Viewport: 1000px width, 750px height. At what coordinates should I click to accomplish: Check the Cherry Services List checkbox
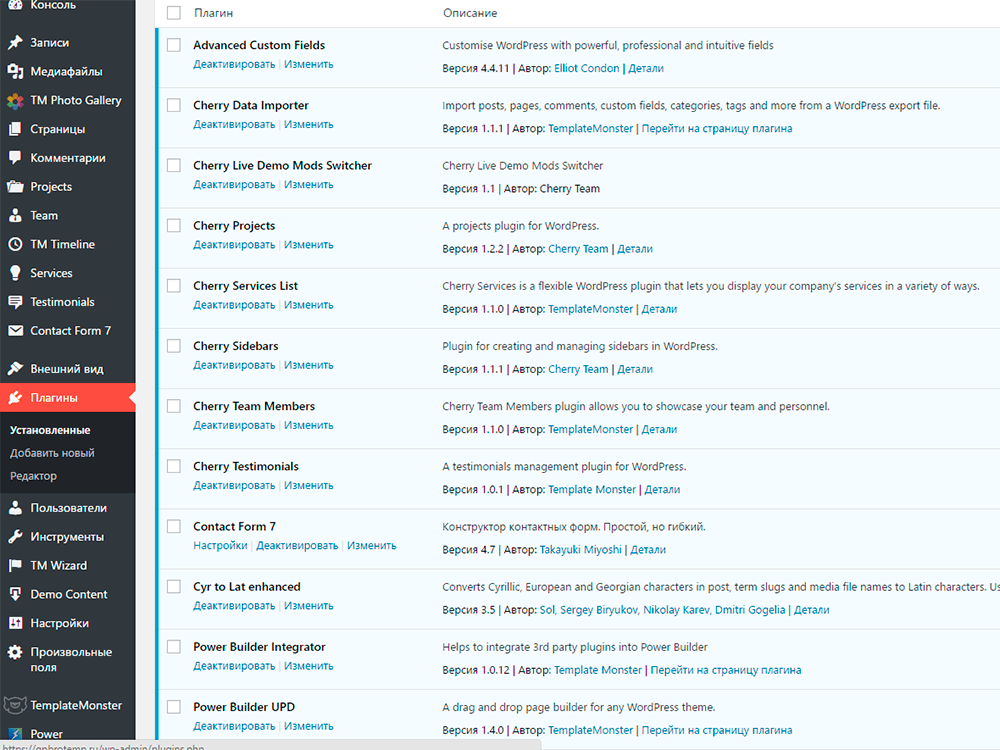tap(173, 285)
